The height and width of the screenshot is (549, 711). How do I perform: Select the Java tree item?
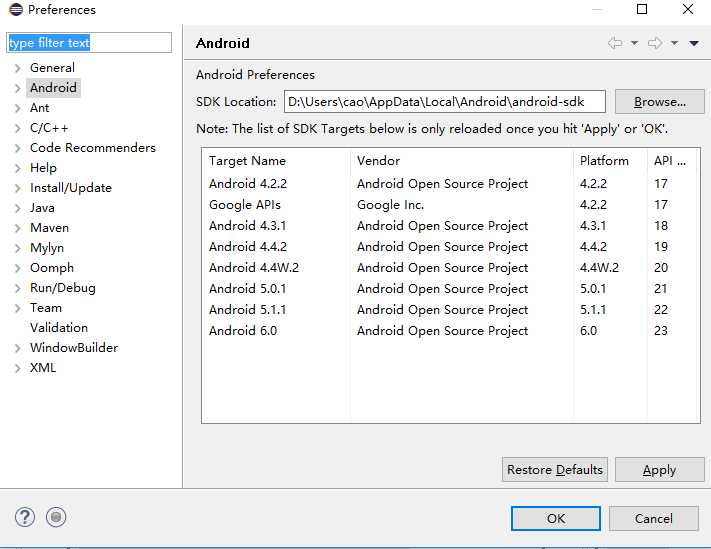tap(42, 208)
